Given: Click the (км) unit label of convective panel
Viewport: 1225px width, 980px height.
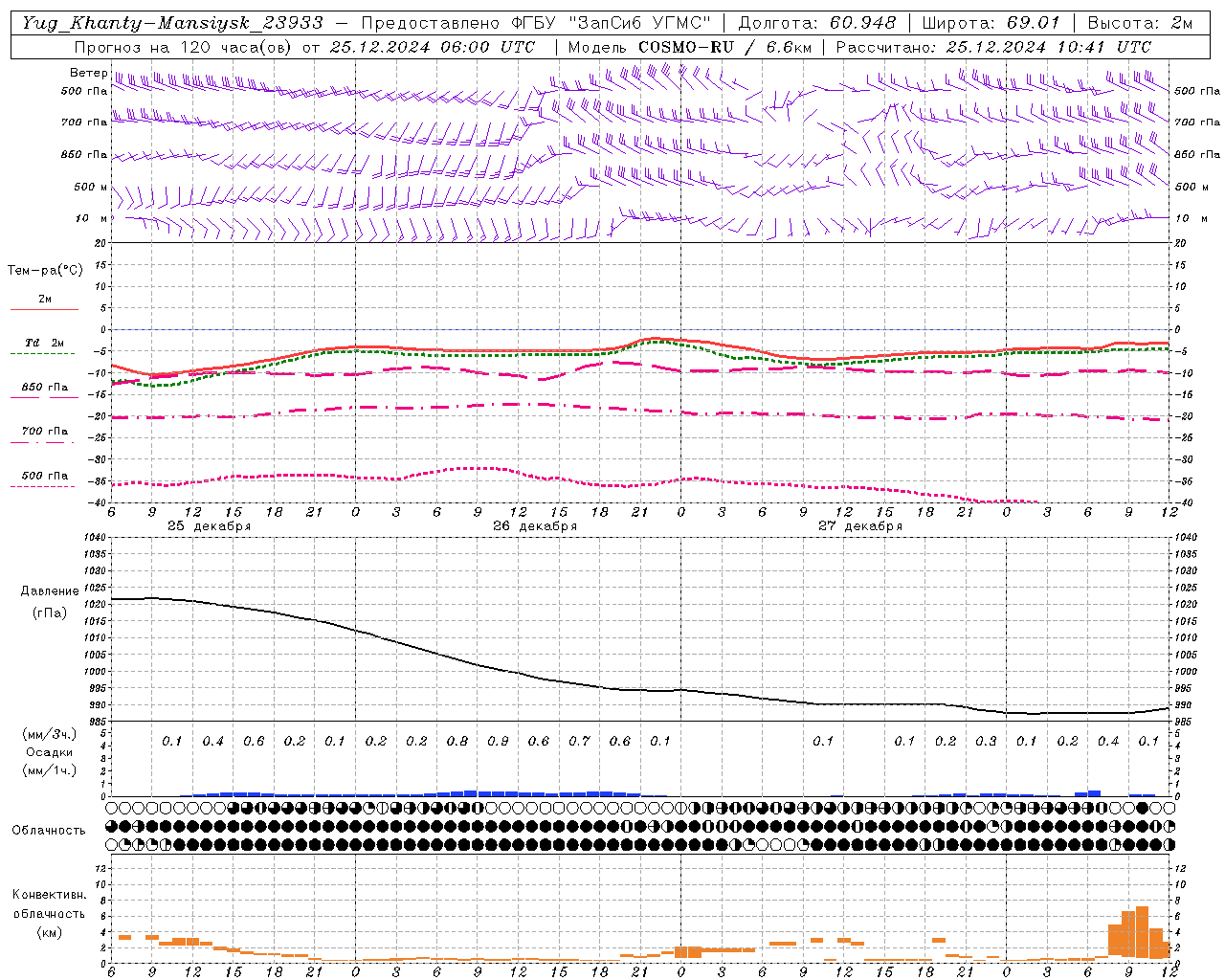Looking at the screenshot, I should tap(50, 932).
